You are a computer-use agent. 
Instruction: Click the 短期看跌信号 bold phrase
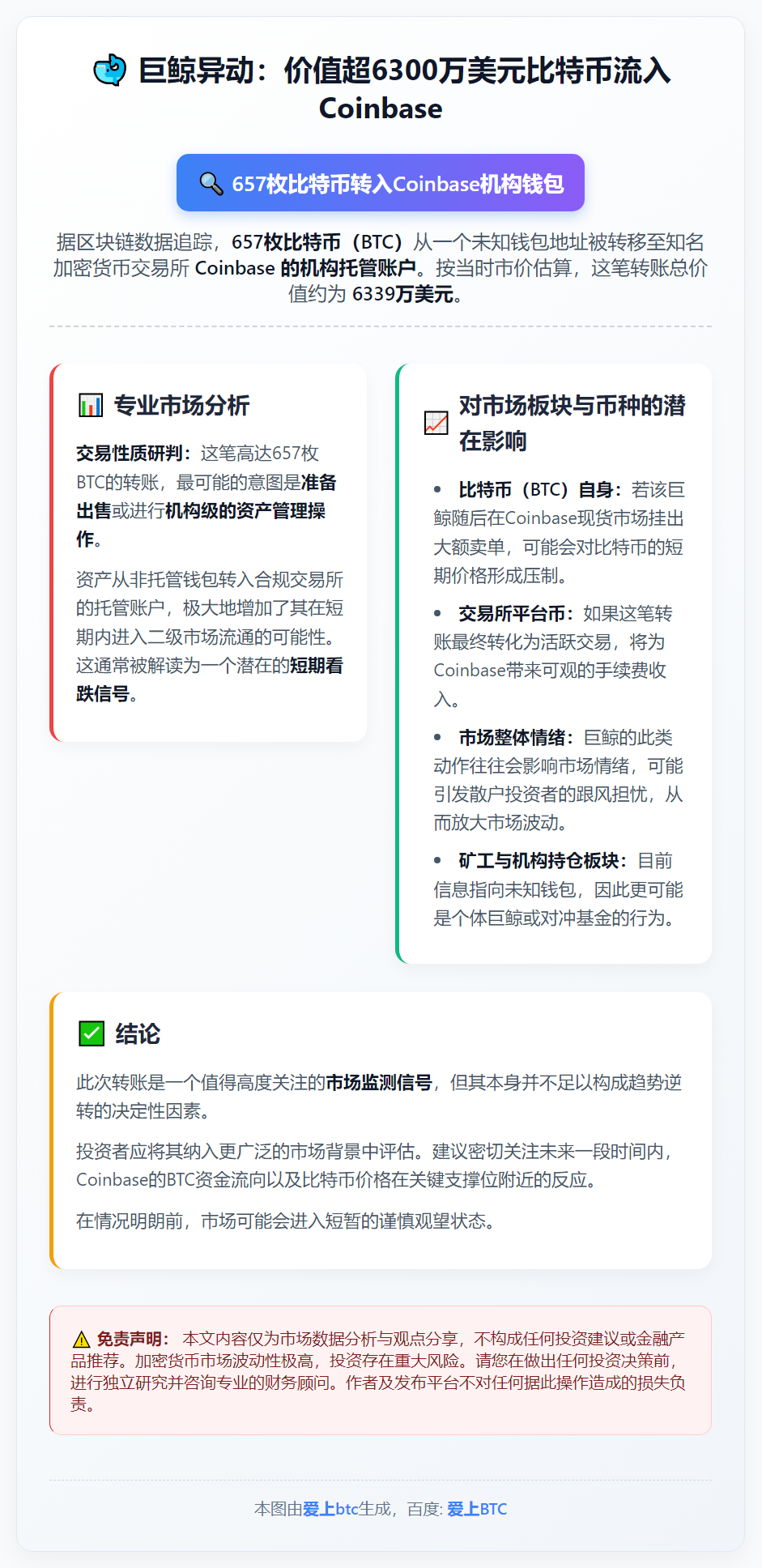coord(210,680)
